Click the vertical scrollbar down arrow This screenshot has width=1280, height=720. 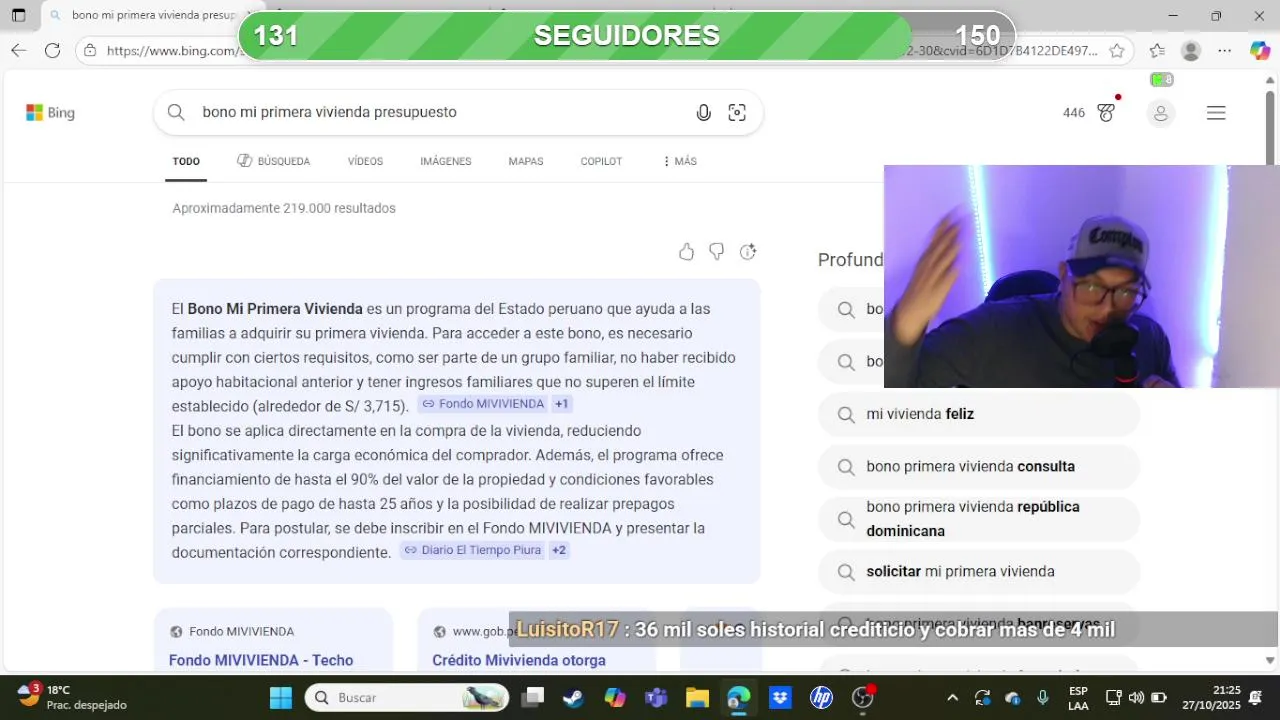pos(1271,660)
